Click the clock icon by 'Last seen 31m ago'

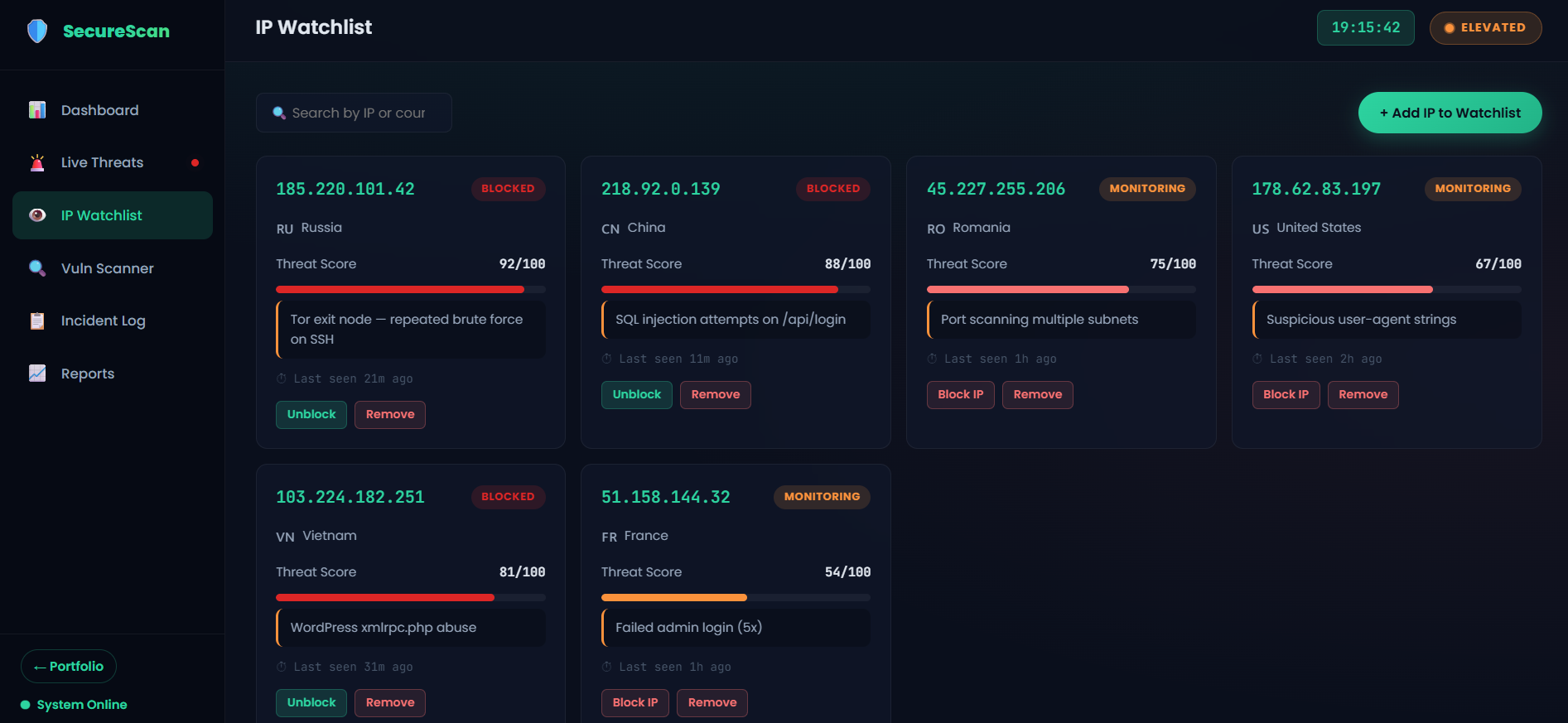tap(282, 667)
